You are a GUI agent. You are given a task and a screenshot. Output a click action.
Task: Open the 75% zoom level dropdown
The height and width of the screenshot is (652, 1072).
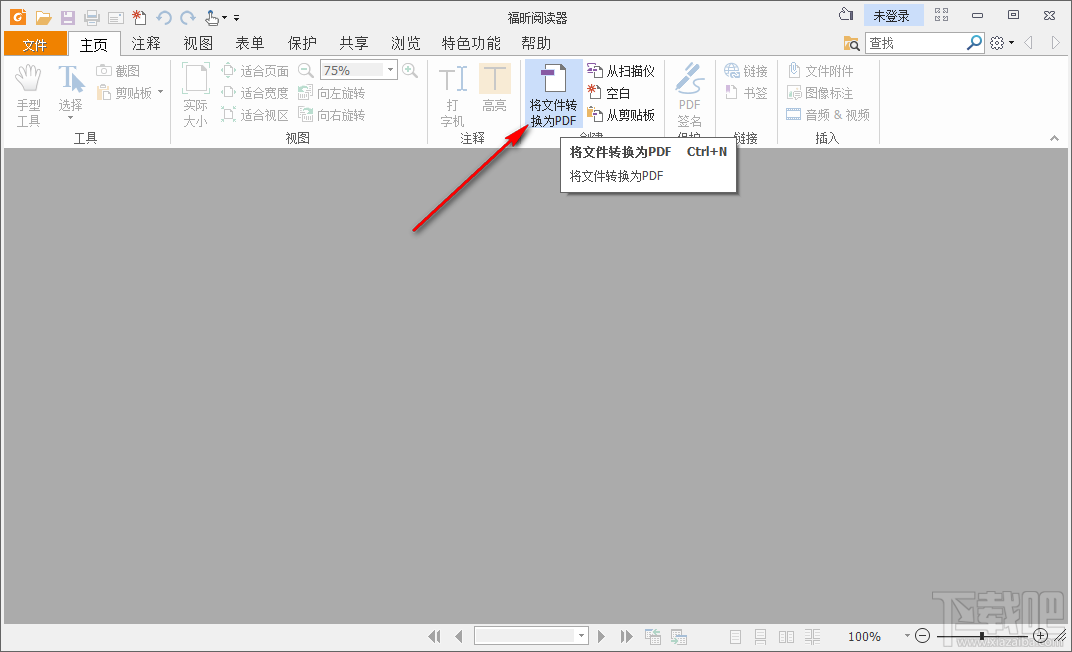coord(390,69)
